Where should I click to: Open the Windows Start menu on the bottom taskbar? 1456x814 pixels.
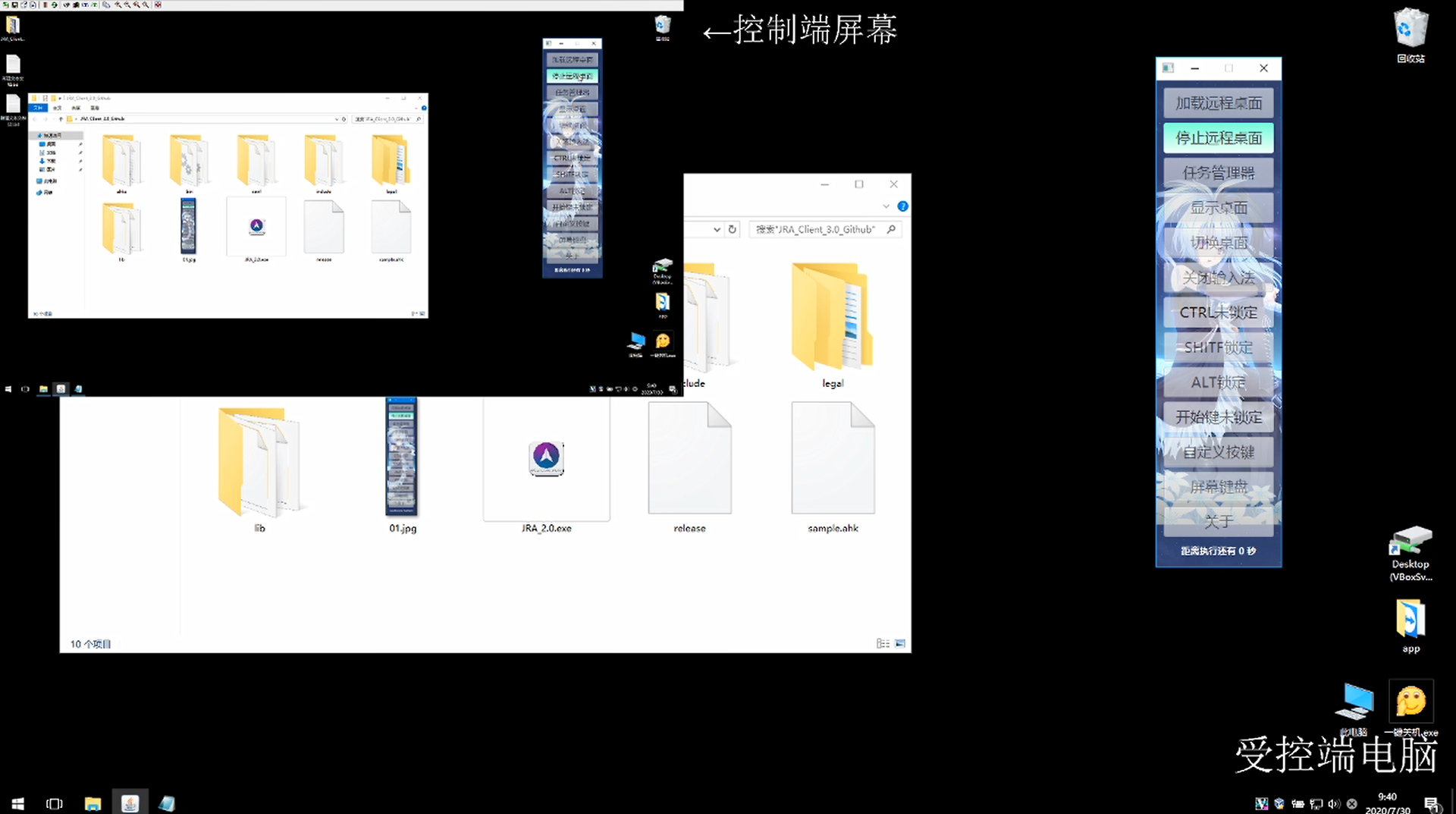pos(18,803)
